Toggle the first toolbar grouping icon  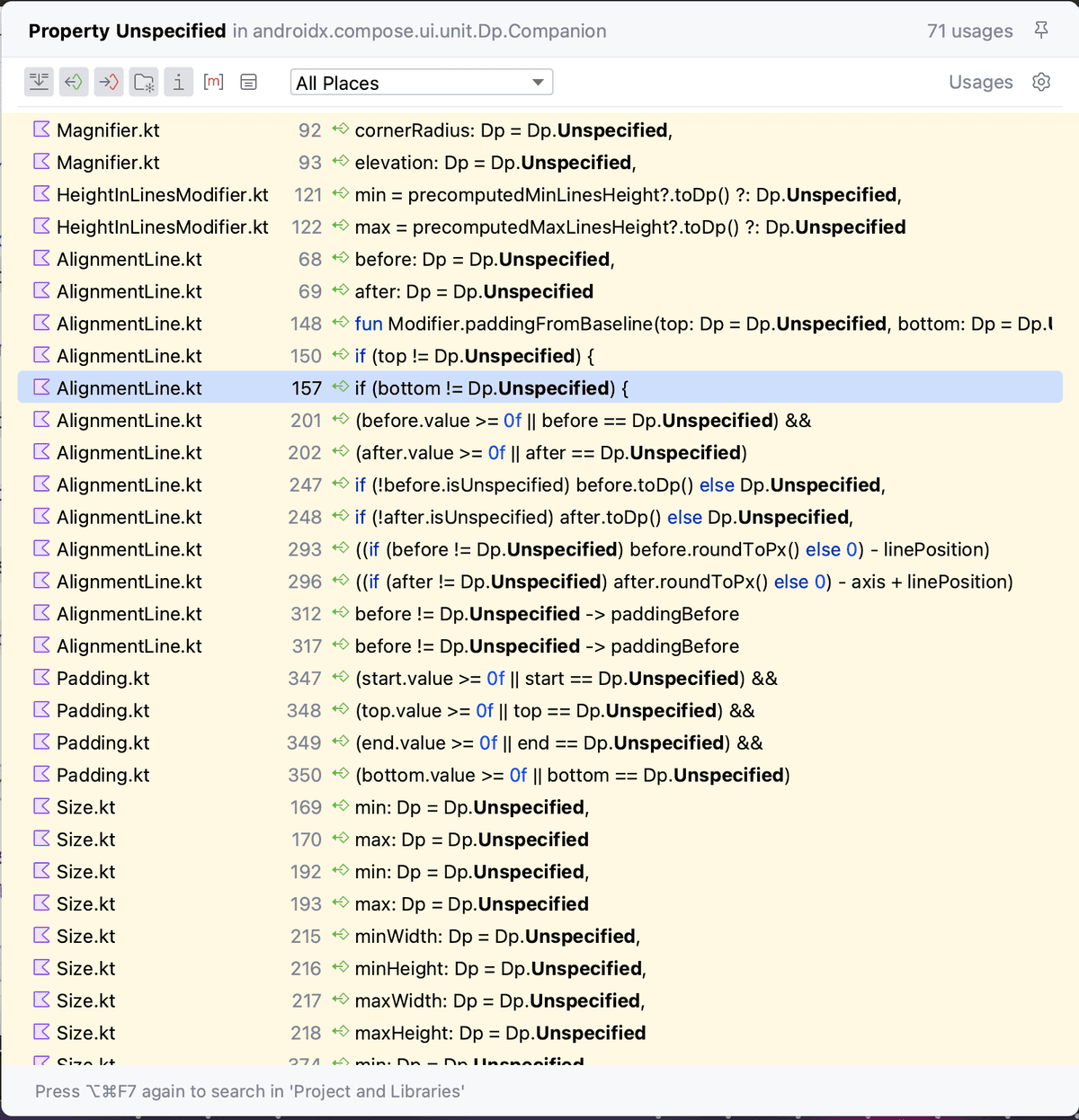point(39,82)
